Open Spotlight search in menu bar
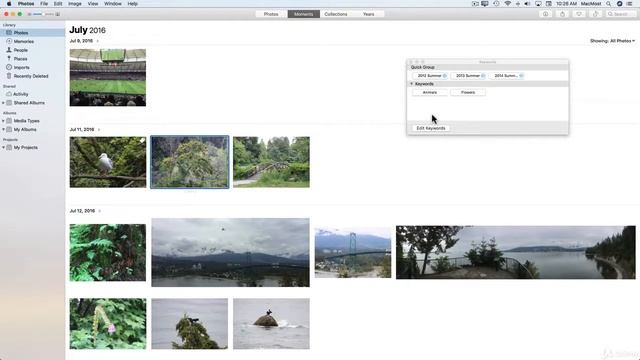The width and height of the screenshot is (640, 360). [x=609, y=4]
